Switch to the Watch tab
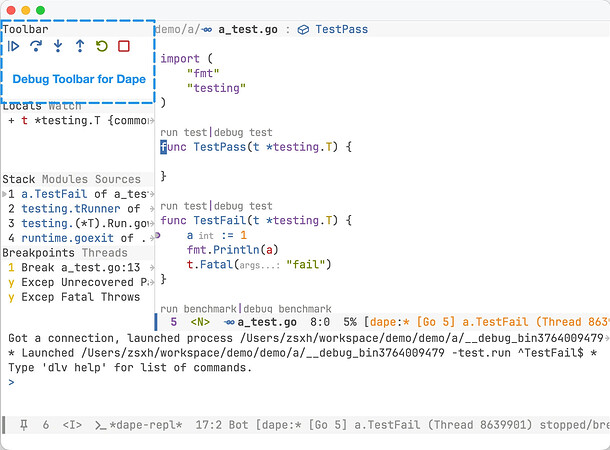Viewport: 610px width, 450px height. [66, 106]
